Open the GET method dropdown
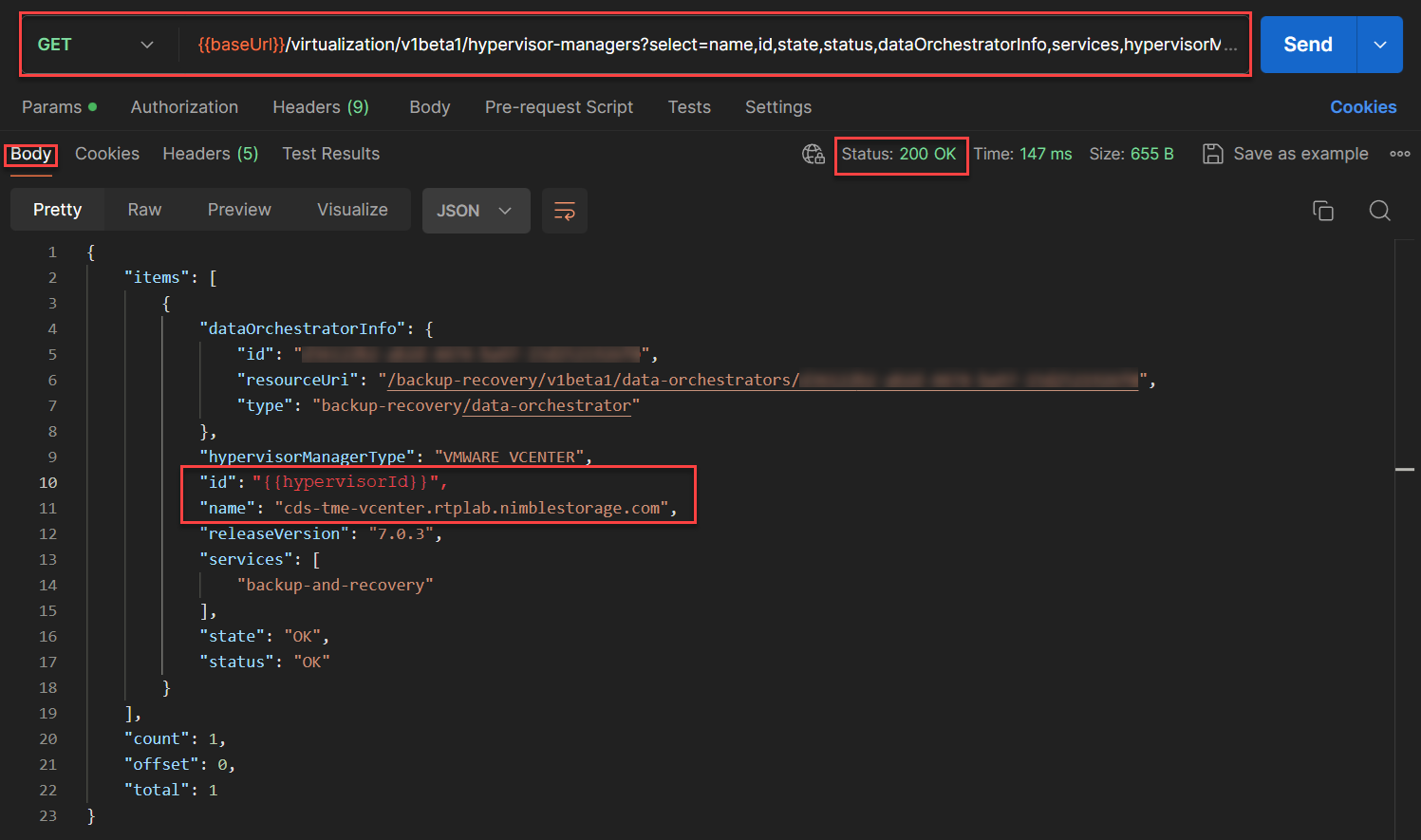 (95, 45)
